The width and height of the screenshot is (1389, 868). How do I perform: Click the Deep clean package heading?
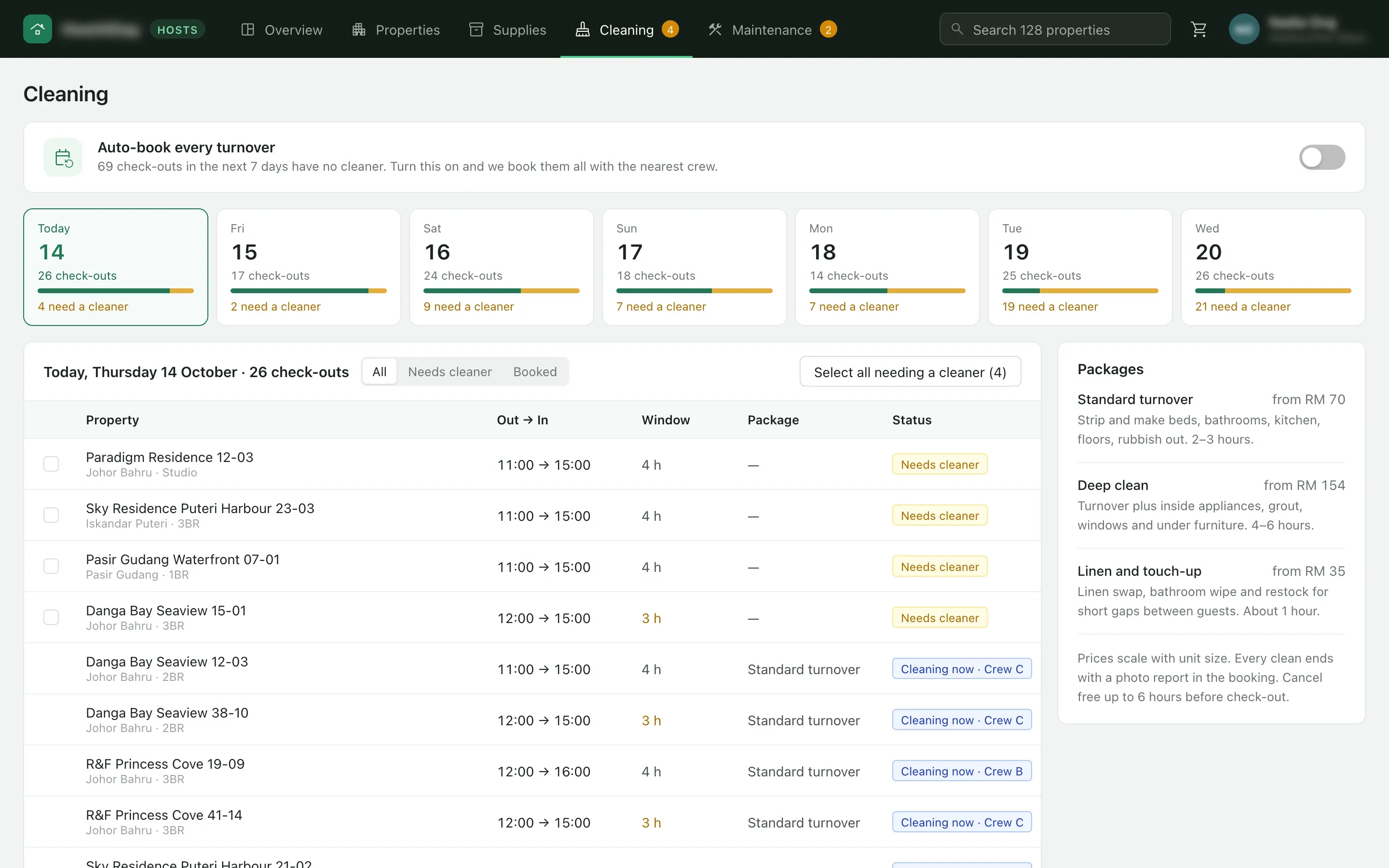point(1112,485)
